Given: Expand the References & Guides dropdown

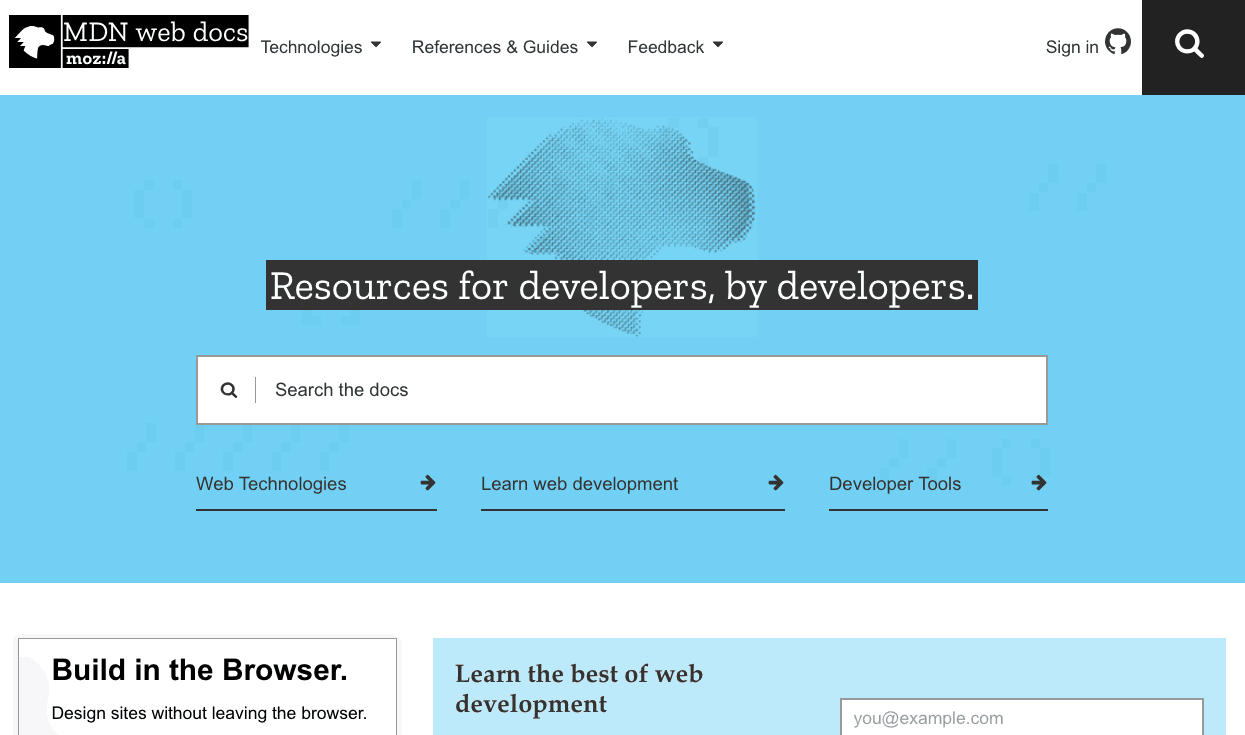Looking at the screenshot, I should 591,45.
